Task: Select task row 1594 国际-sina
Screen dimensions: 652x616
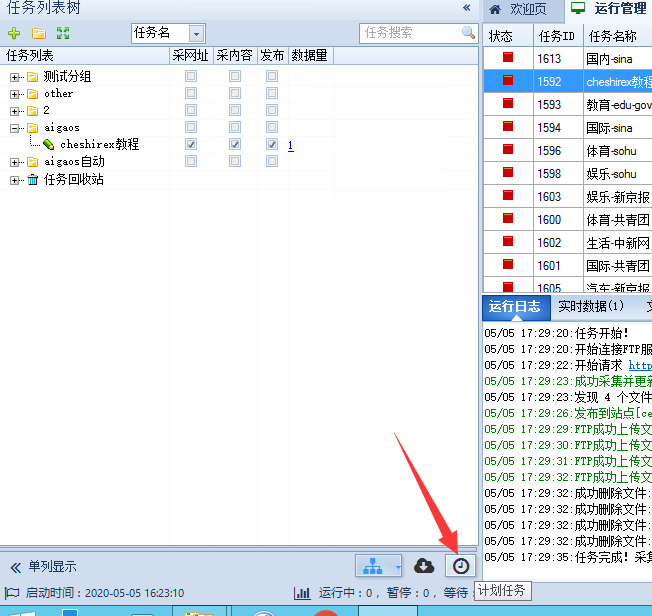Action: click(x=568, y=128)
